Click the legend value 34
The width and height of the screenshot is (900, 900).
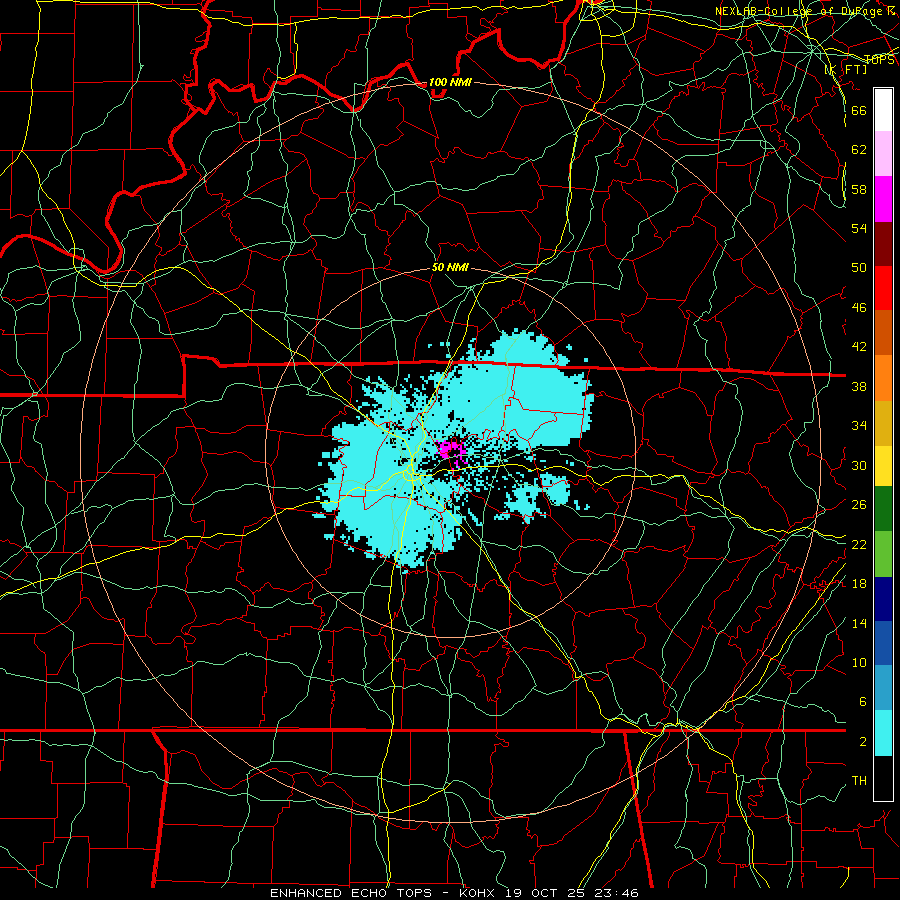pos(859,425)
